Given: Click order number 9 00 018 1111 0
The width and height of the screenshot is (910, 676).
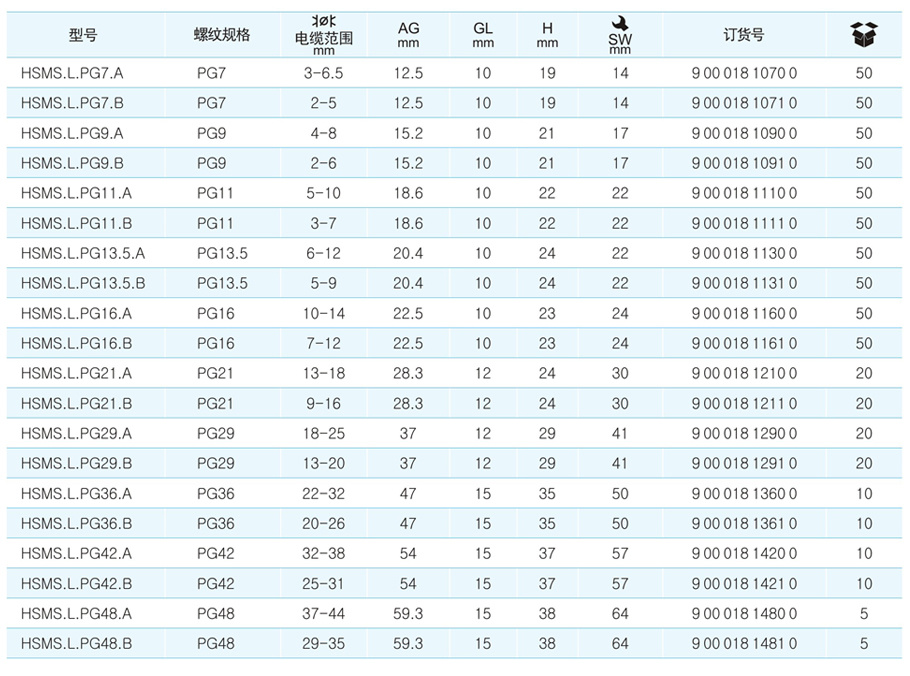Looking at the screenshot, I should 744,223.
